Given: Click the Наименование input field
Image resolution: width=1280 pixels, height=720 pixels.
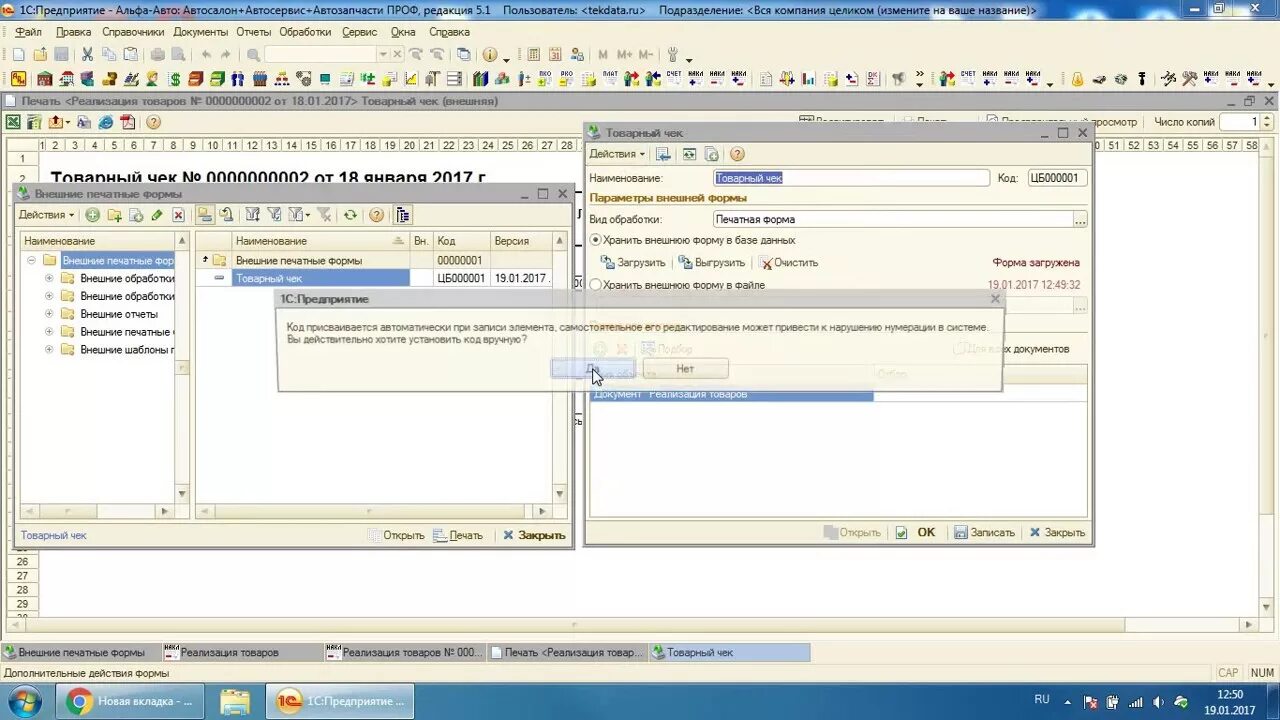Looking at the screenshot, I should click(x=851, y=178).
